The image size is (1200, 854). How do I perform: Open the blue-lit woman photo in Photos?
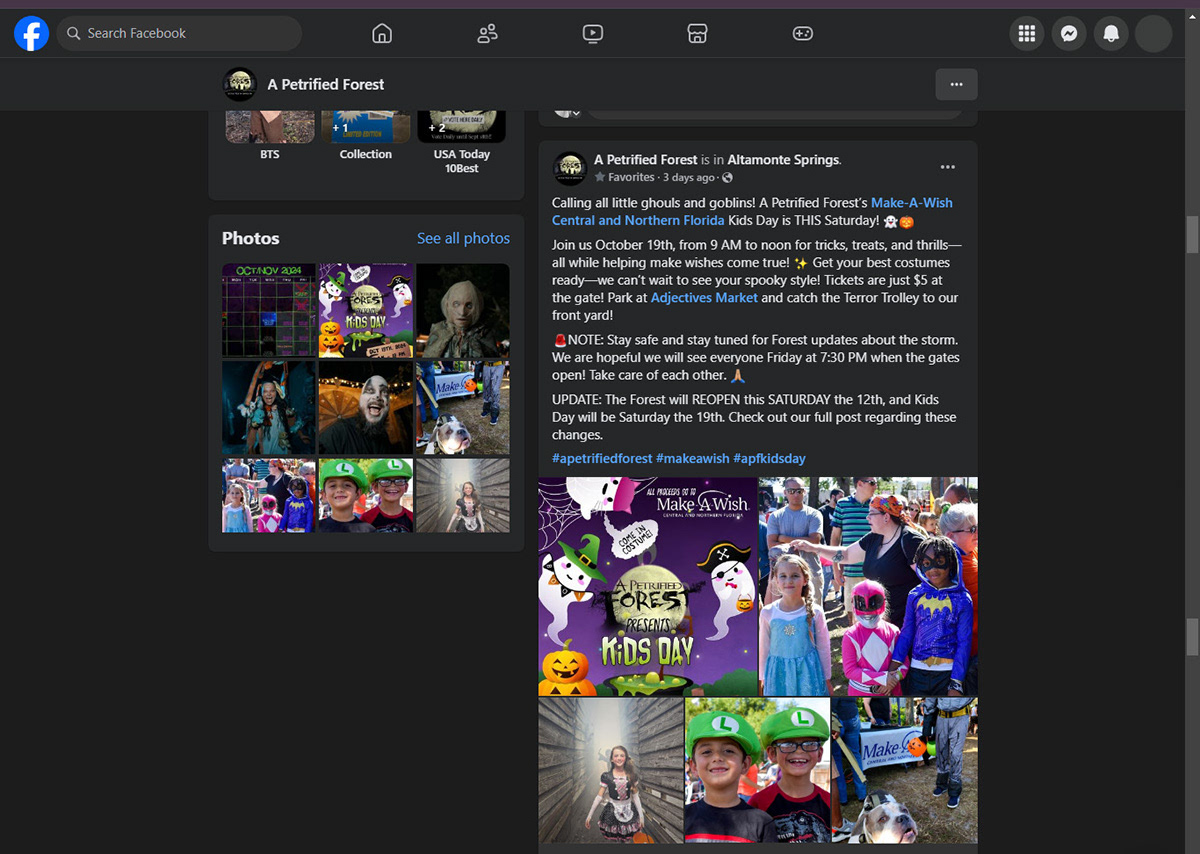click(x=268, y=408)
